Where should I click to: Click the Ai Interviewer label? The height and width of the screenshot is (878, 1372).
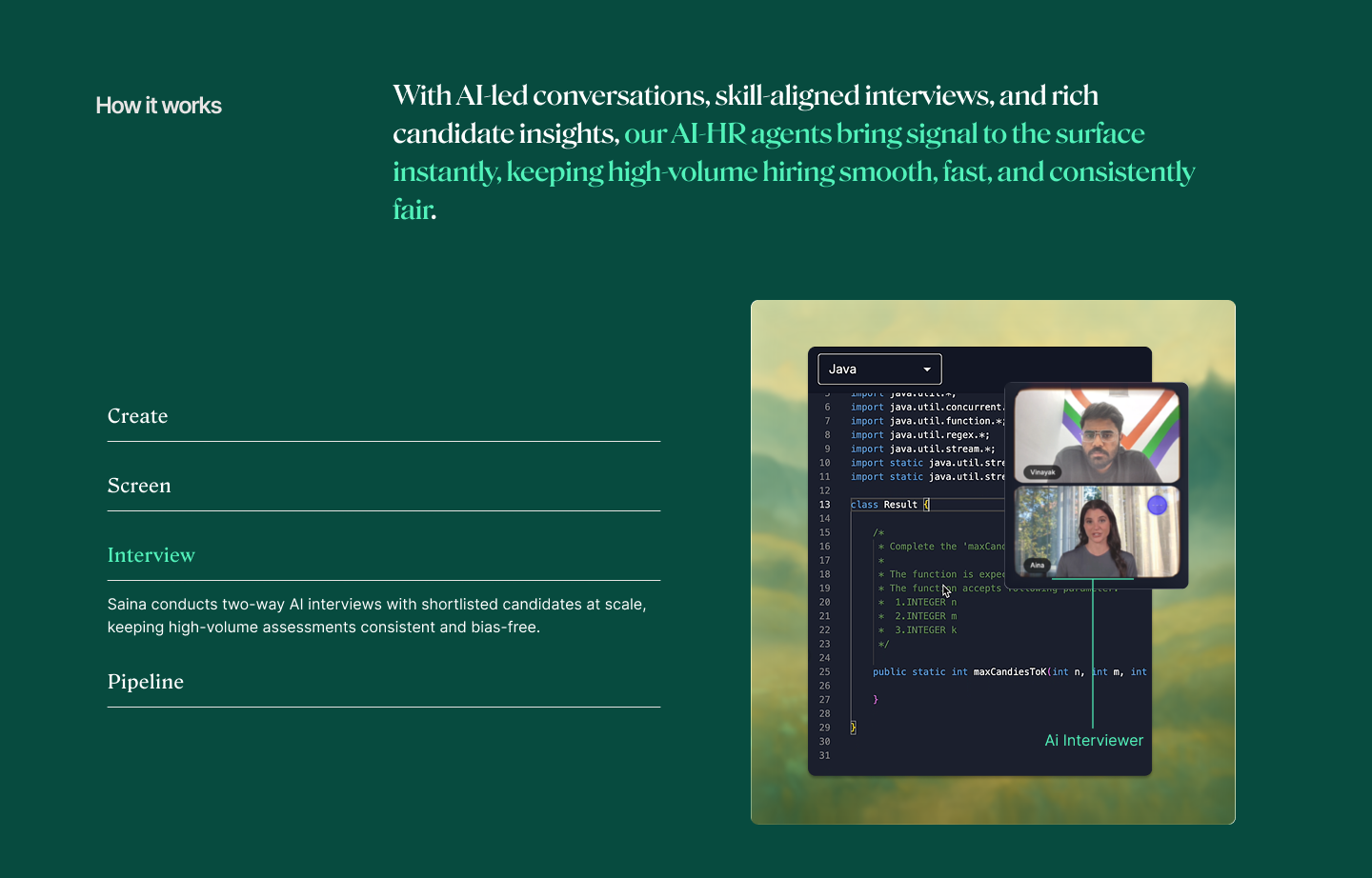1094,741
